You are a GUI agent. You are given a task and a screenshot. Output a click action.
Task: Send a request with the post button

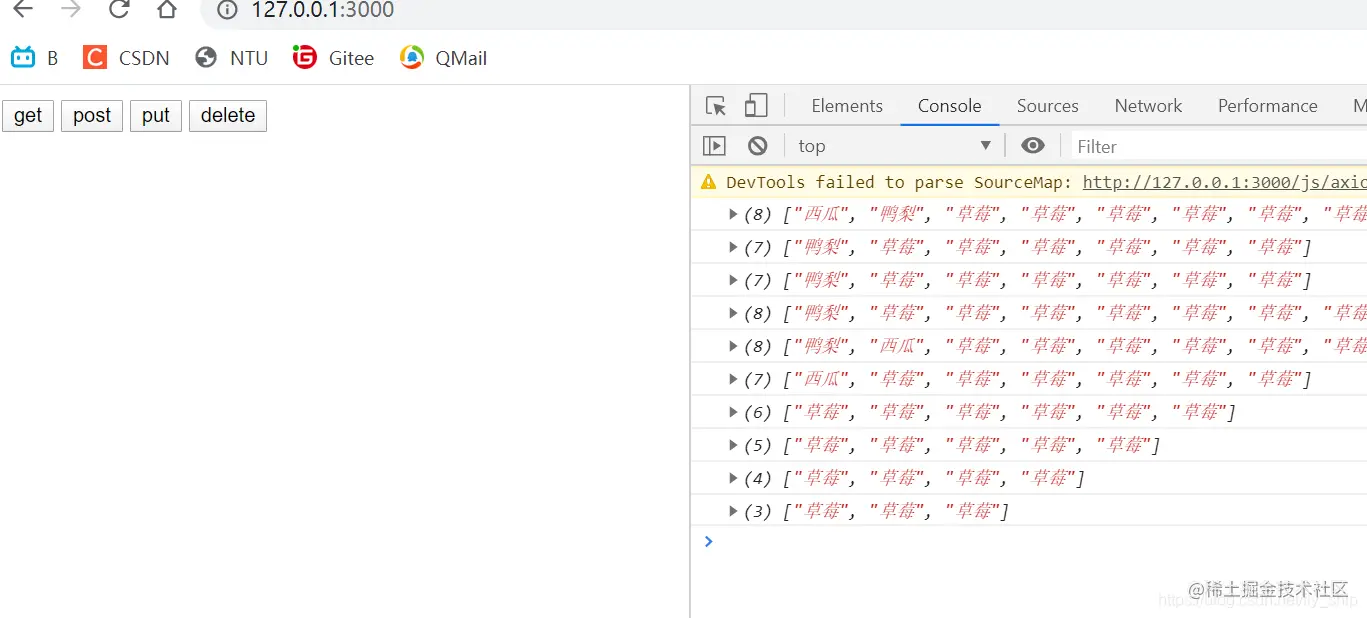pos(92,116)
